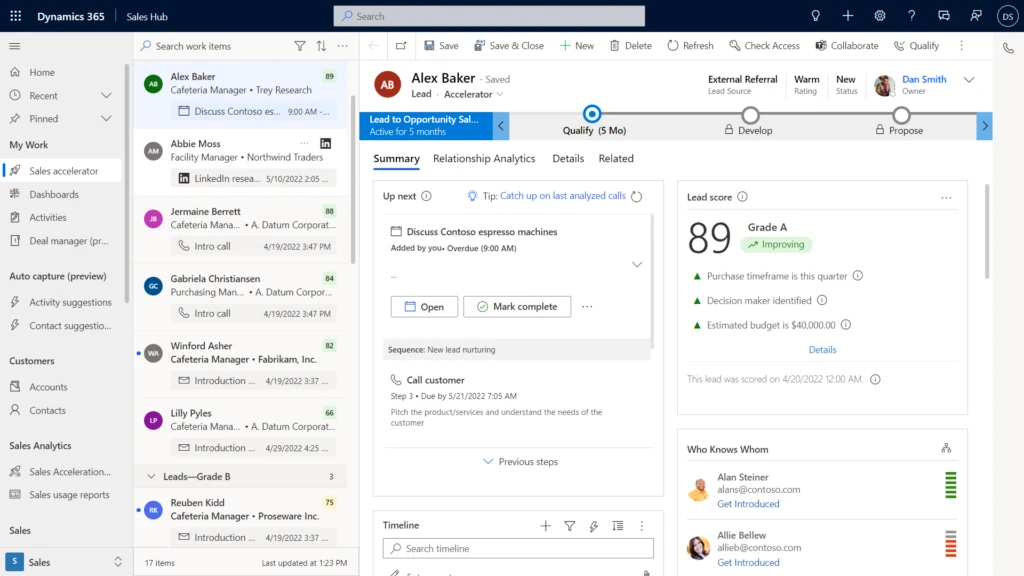Open the Details tab
Image resolution: width=1024 pixels, height=576 pixels.
tap(568, 158)
